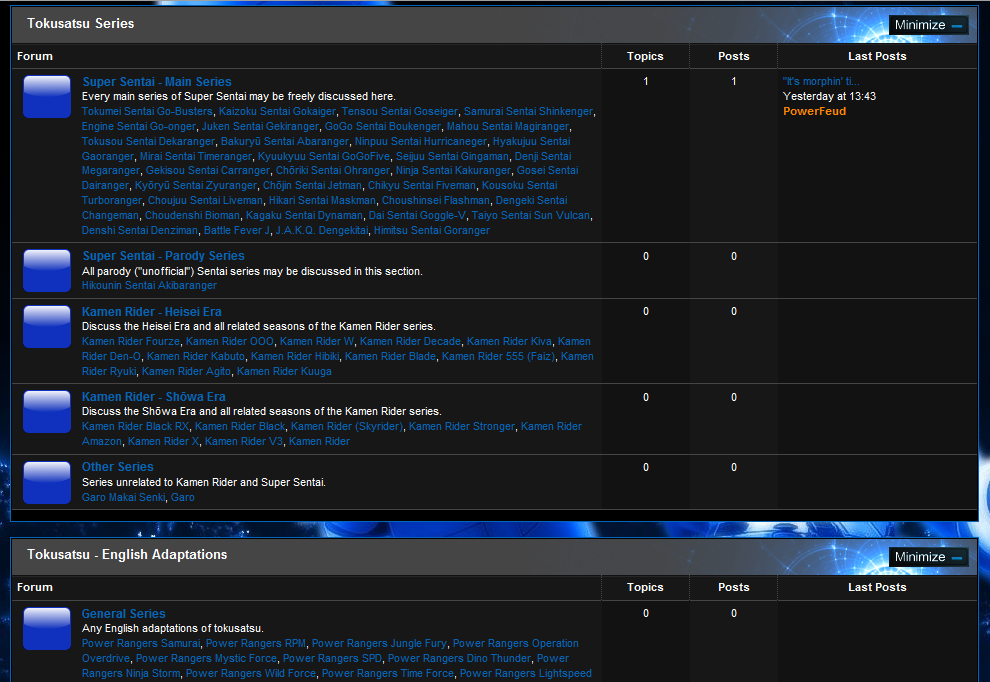Open the Kamen Rider - Shōwa Era forum
The image size is (990, 682).
(153, 397)
